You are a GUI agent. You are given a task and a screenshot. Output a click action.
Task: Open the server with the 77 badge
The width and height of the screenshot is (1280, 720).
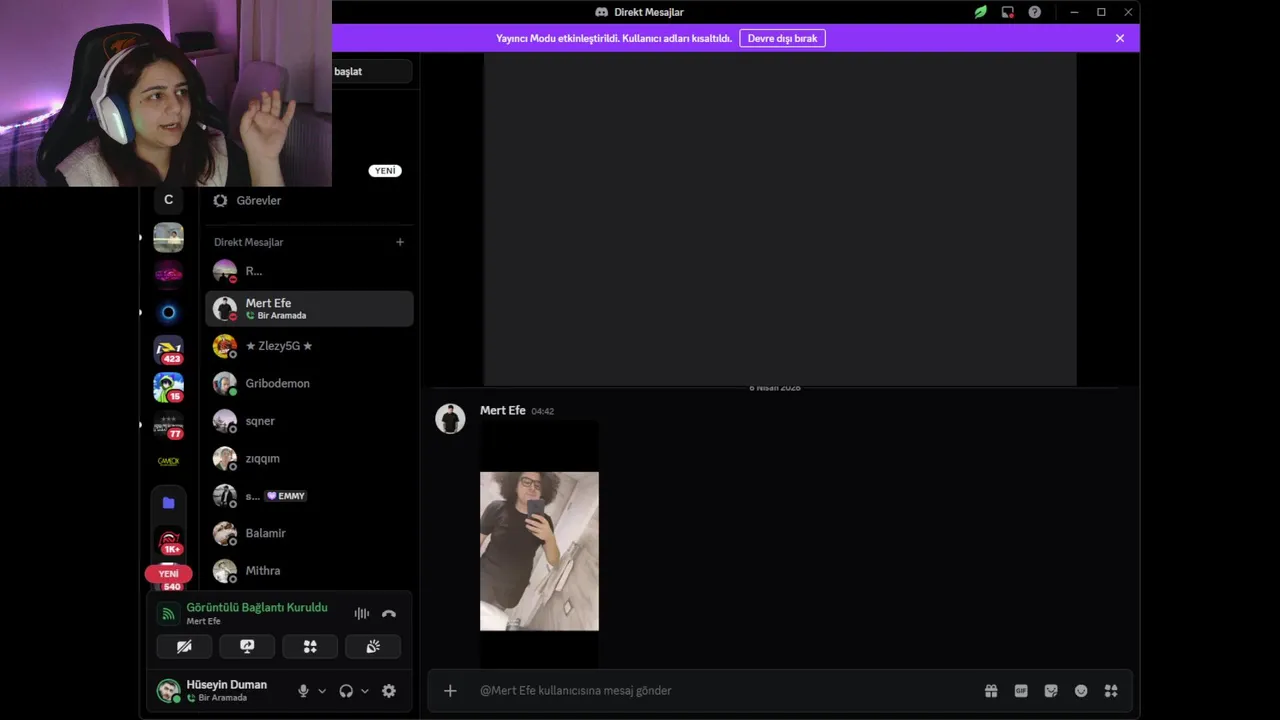point(168,424)
